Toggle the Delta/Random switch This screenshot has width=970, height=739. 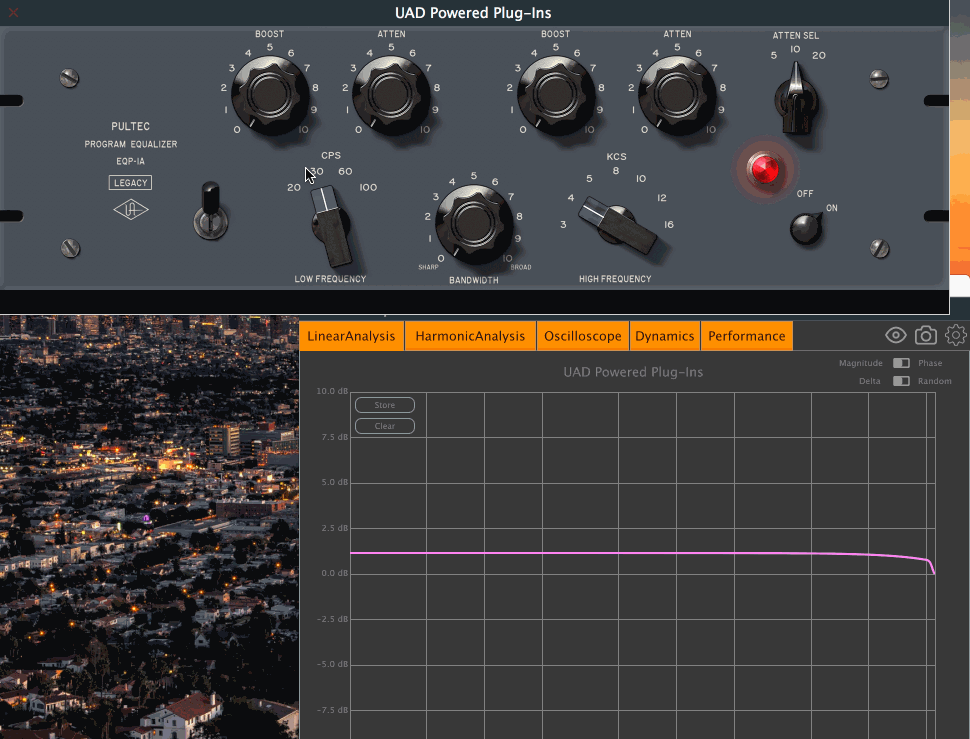pyautogui.click(x=901, y=381)
